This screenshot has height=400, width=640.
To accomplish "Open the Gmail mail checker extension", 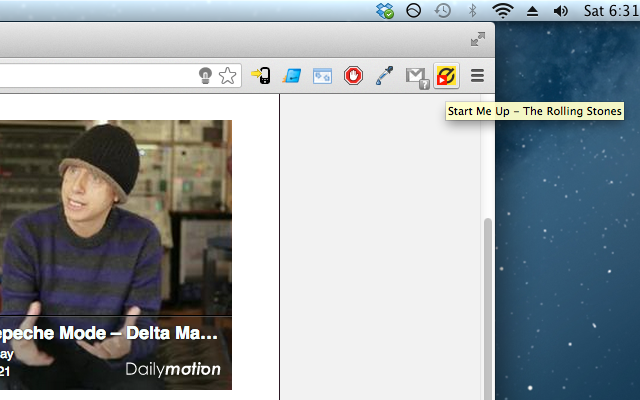I will coord(417,78).
